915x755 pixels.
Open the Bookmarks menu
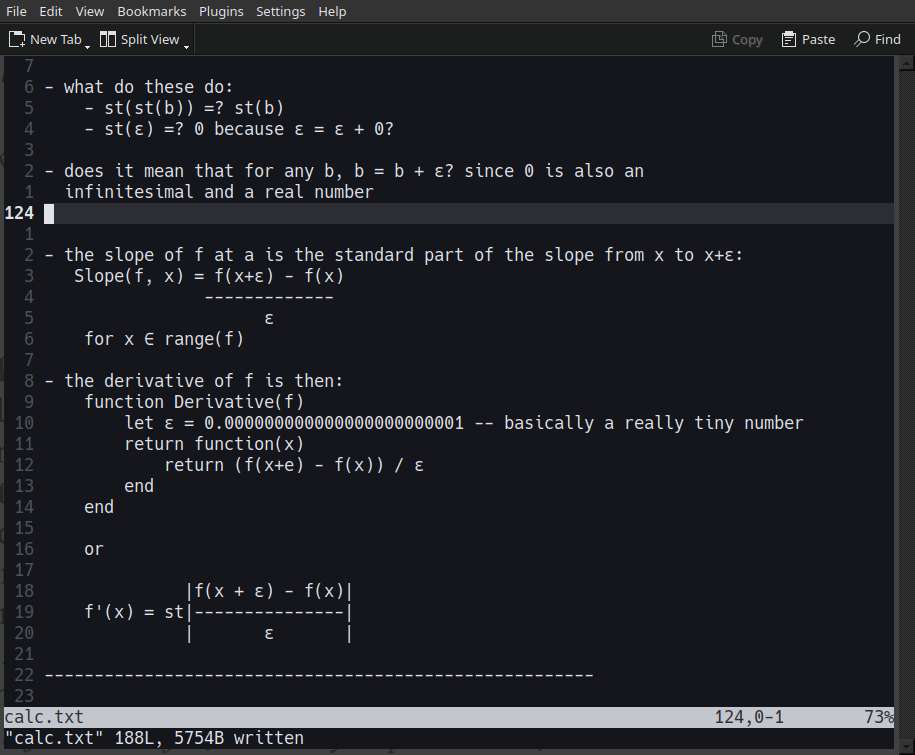tap(152, 11)
